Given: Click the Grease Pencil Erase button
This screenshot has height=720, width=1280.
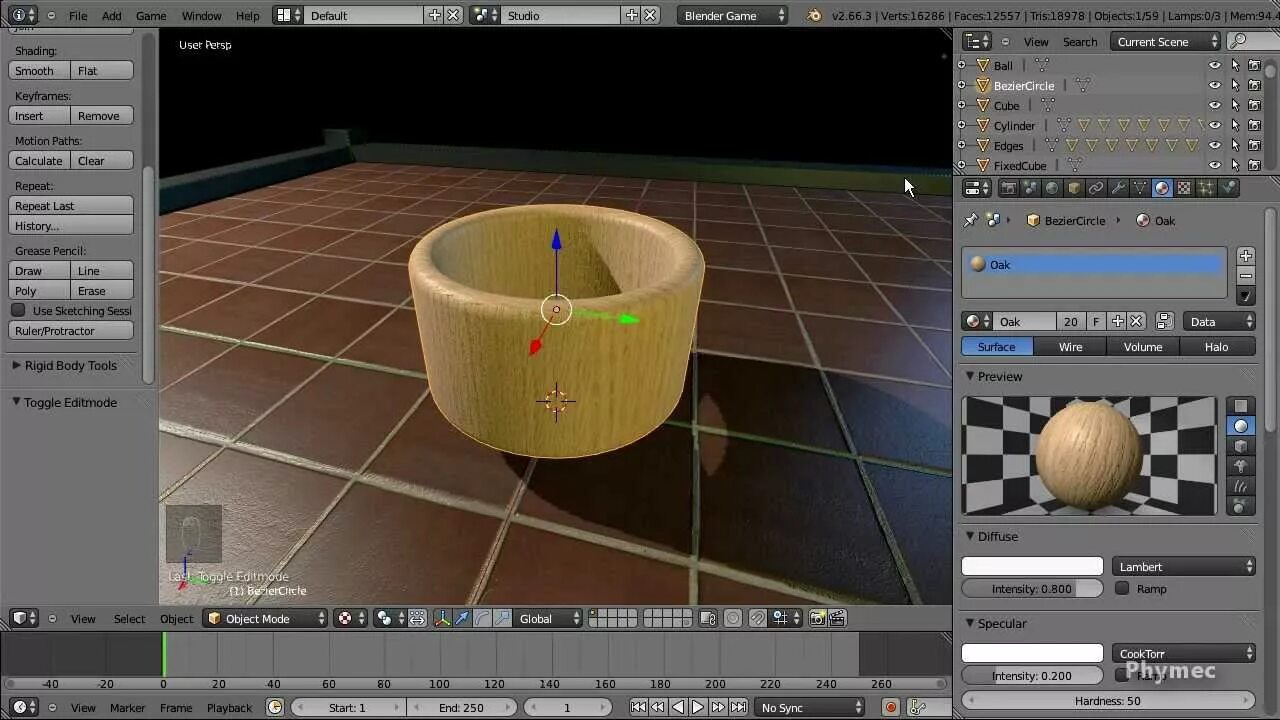Looking at the screenshot, I should 102,290.
